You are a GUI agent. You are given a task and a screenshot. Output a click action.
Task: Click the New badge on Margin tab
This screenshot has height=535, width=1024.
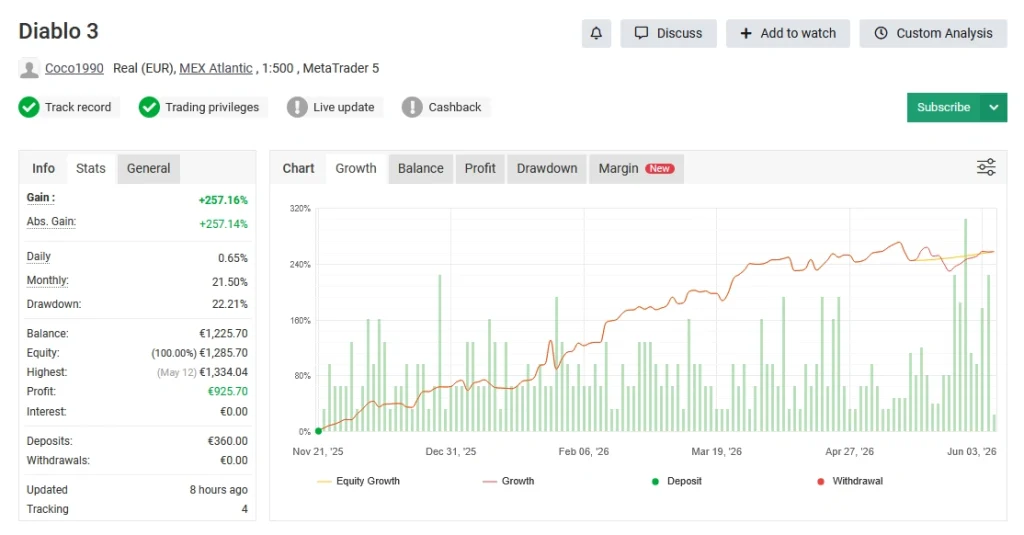tap(660, 169)
